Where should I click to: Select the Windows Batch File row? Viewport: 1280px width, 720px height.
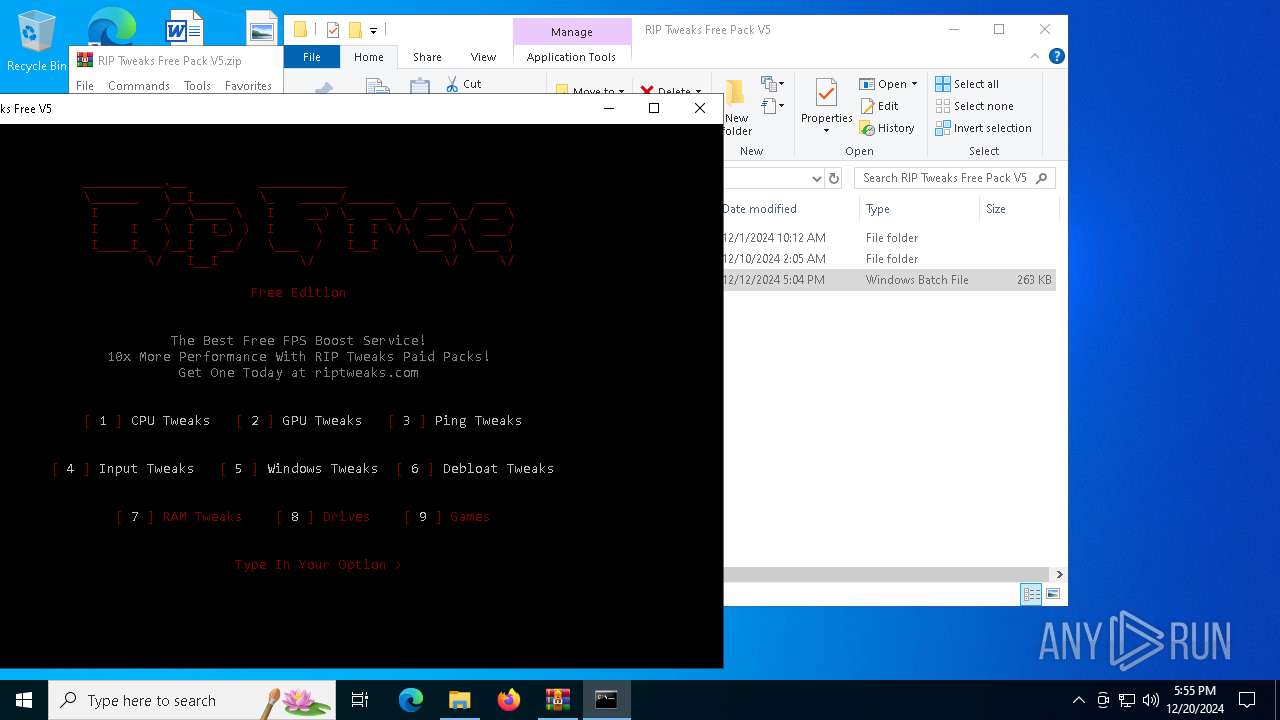[889, 280]
